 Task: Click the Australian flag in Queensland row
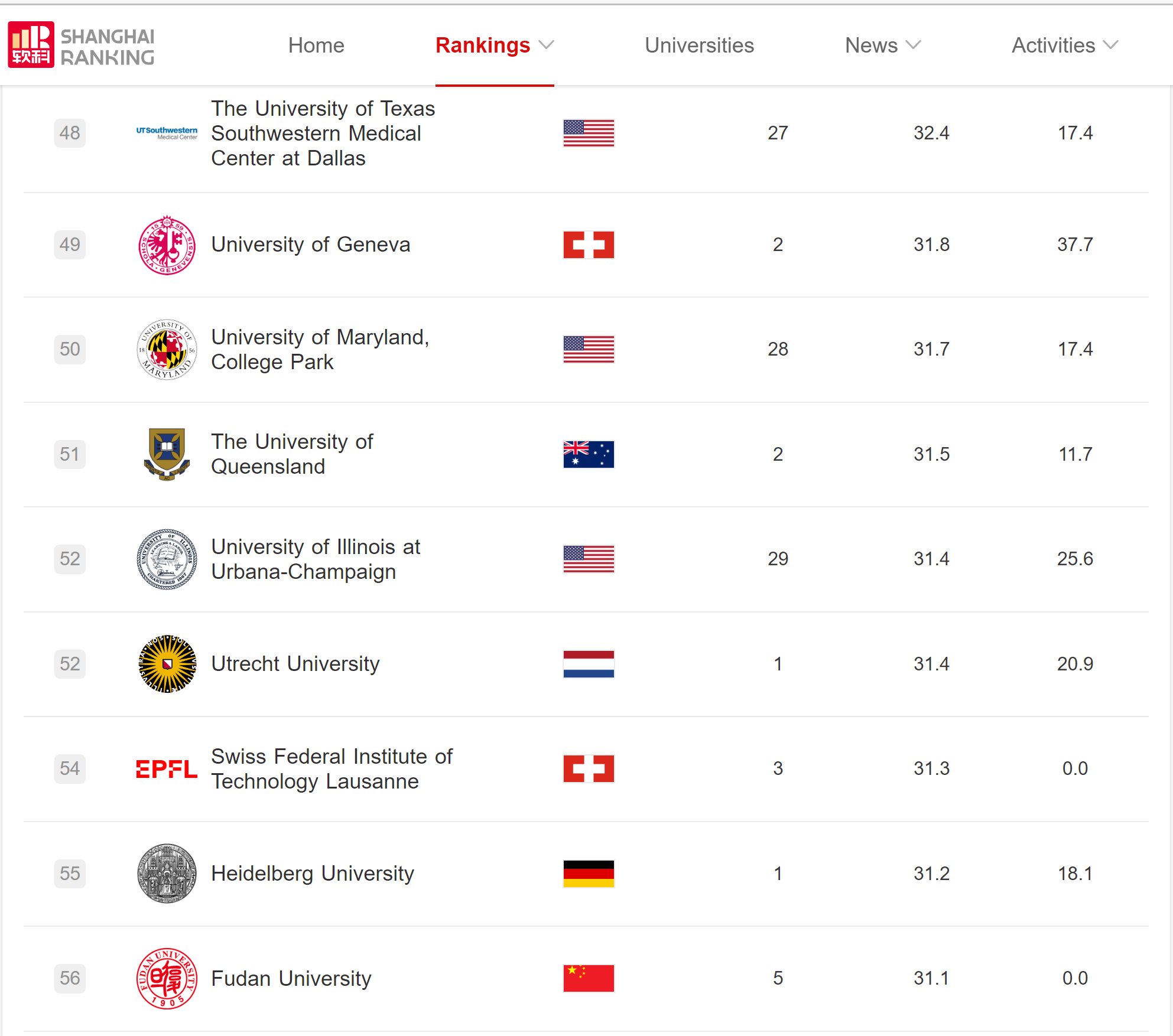point(589,454)
